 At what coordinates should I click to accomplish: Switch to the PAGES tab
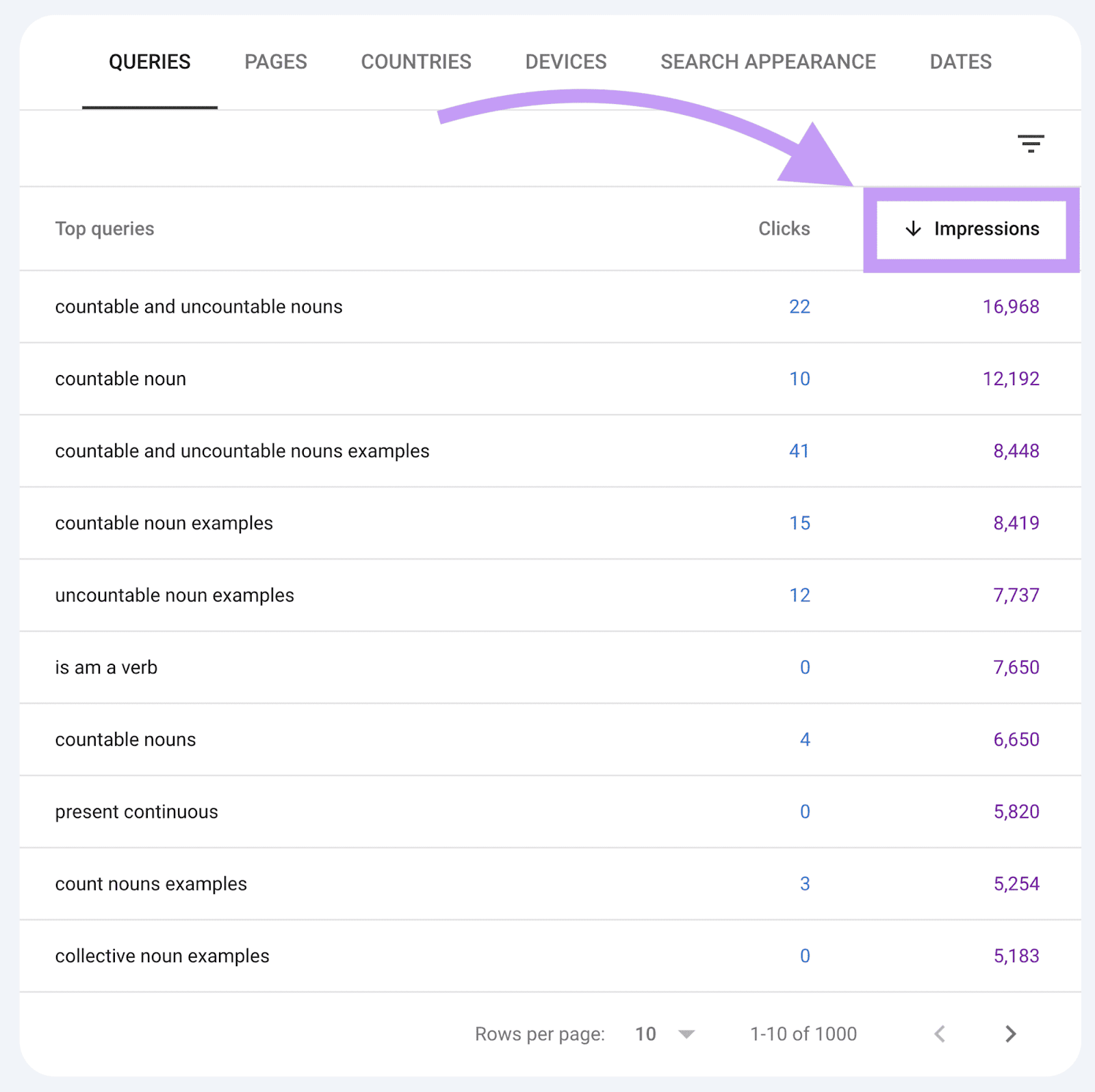pos(275,62)
